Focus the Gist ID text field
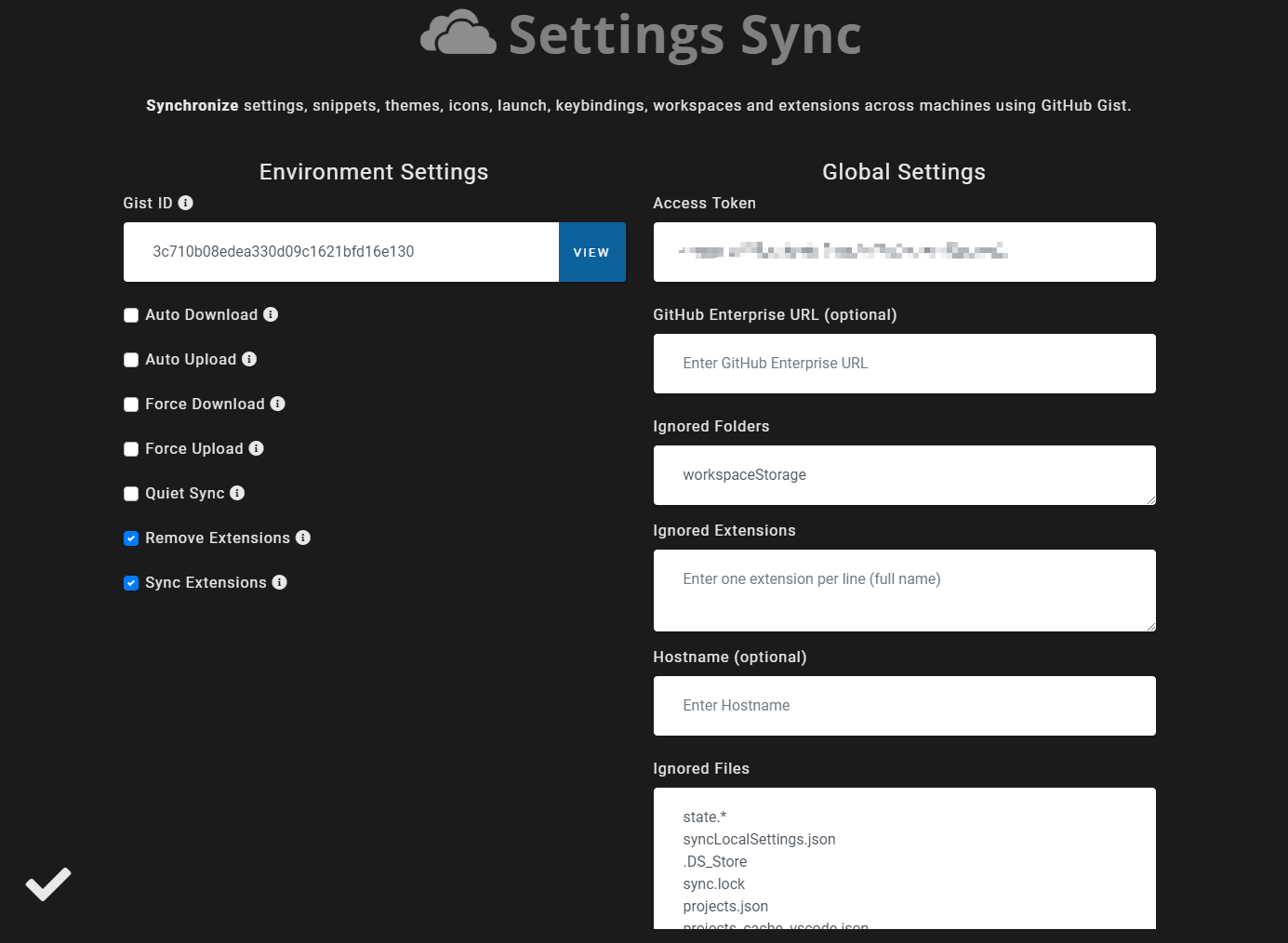1288x943 pixels. click(x=340, y=252)
